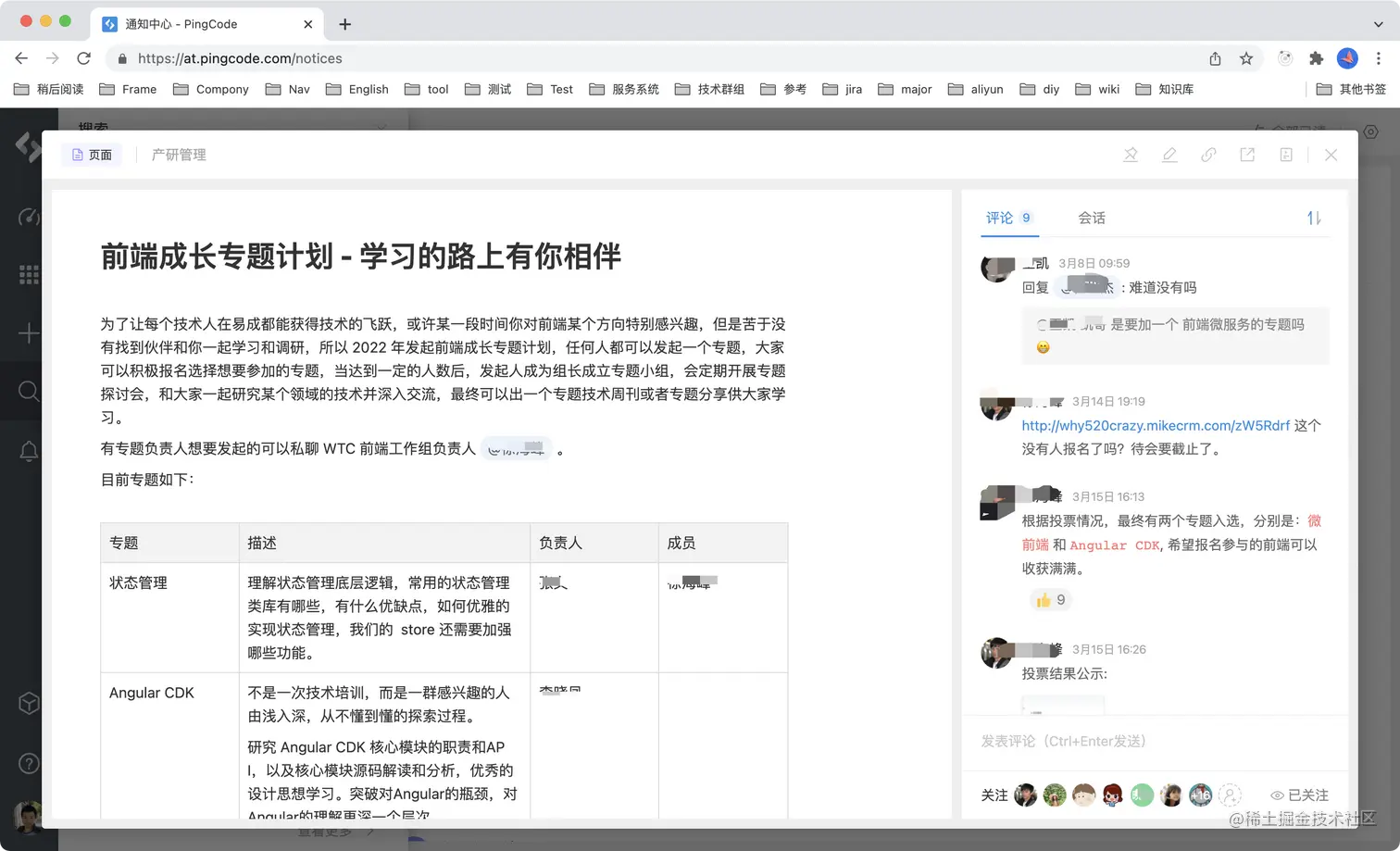Image resolution: width=1400 pixels, height=851 pixels.
Task: Click the comment input box 发表评论
Action: (x=1155, y=741)
